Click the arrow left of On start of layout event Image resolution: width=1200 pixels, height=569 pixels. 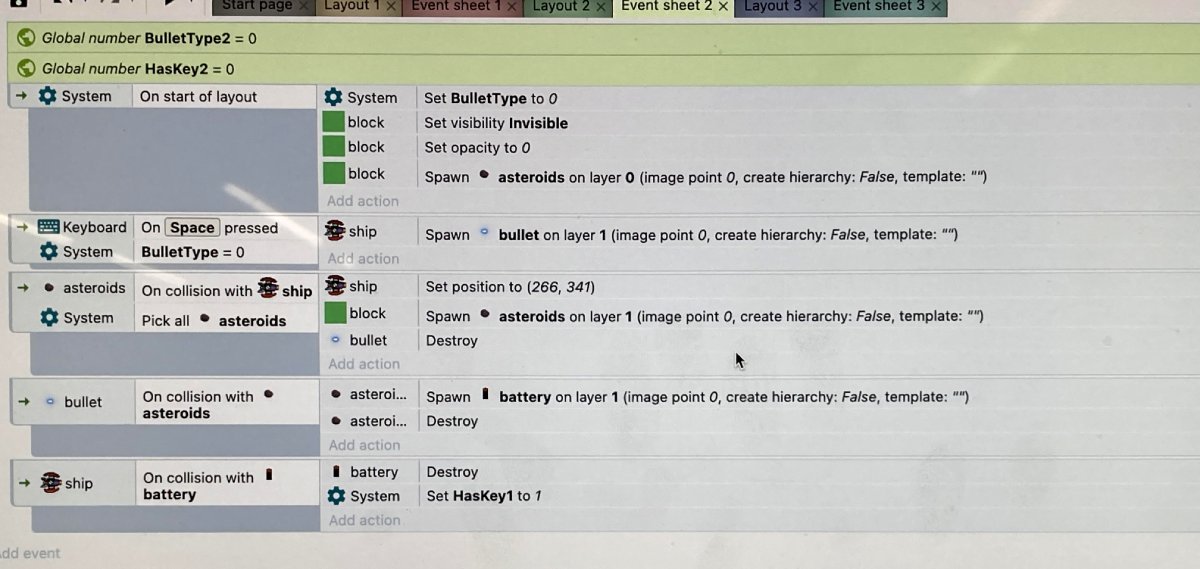(22, 96)
